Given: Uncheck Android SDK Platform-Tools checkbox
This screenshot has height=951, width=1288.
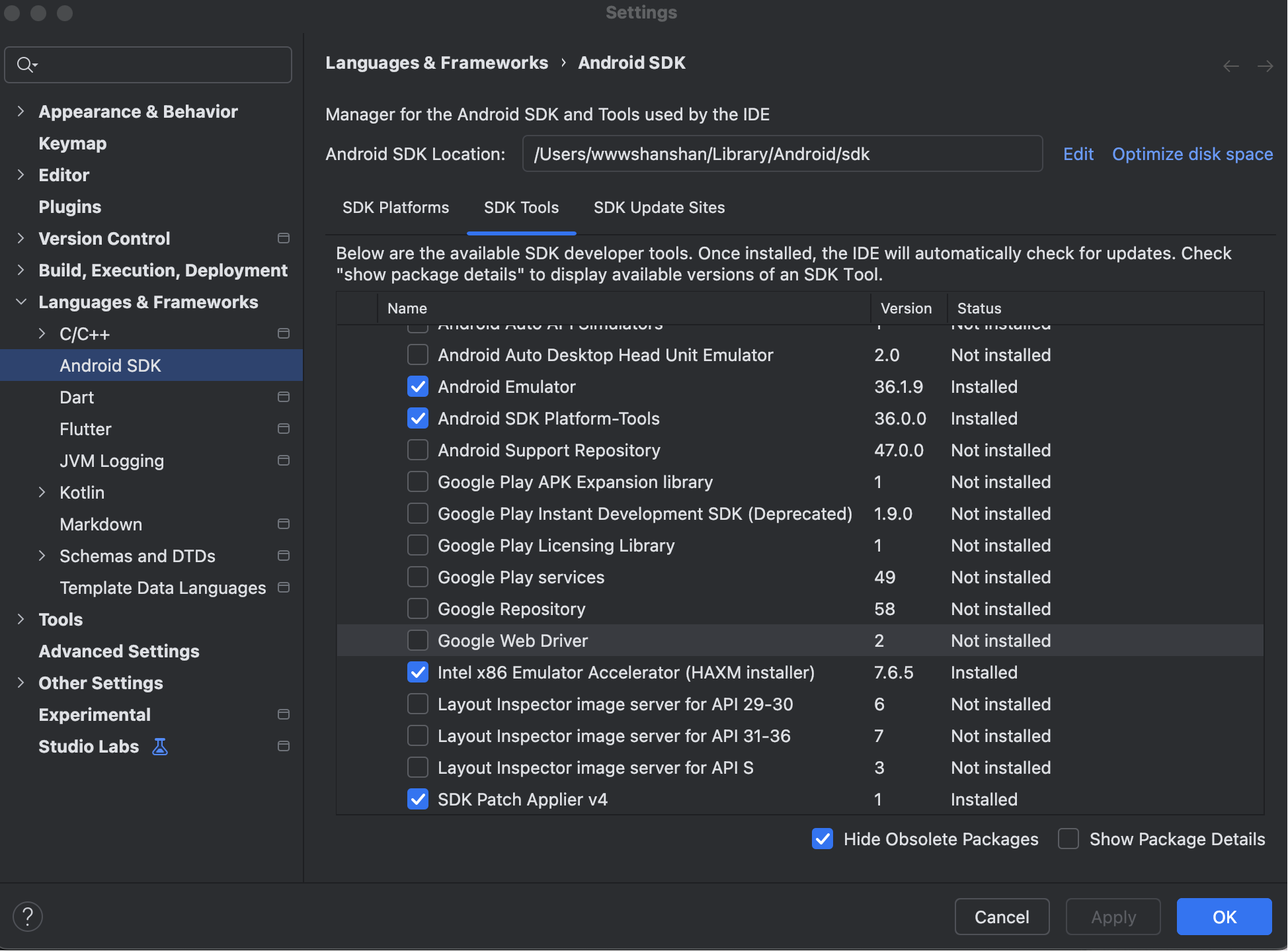Looking at the screenshot, I should pyautogui.click(x=418, y=419).
